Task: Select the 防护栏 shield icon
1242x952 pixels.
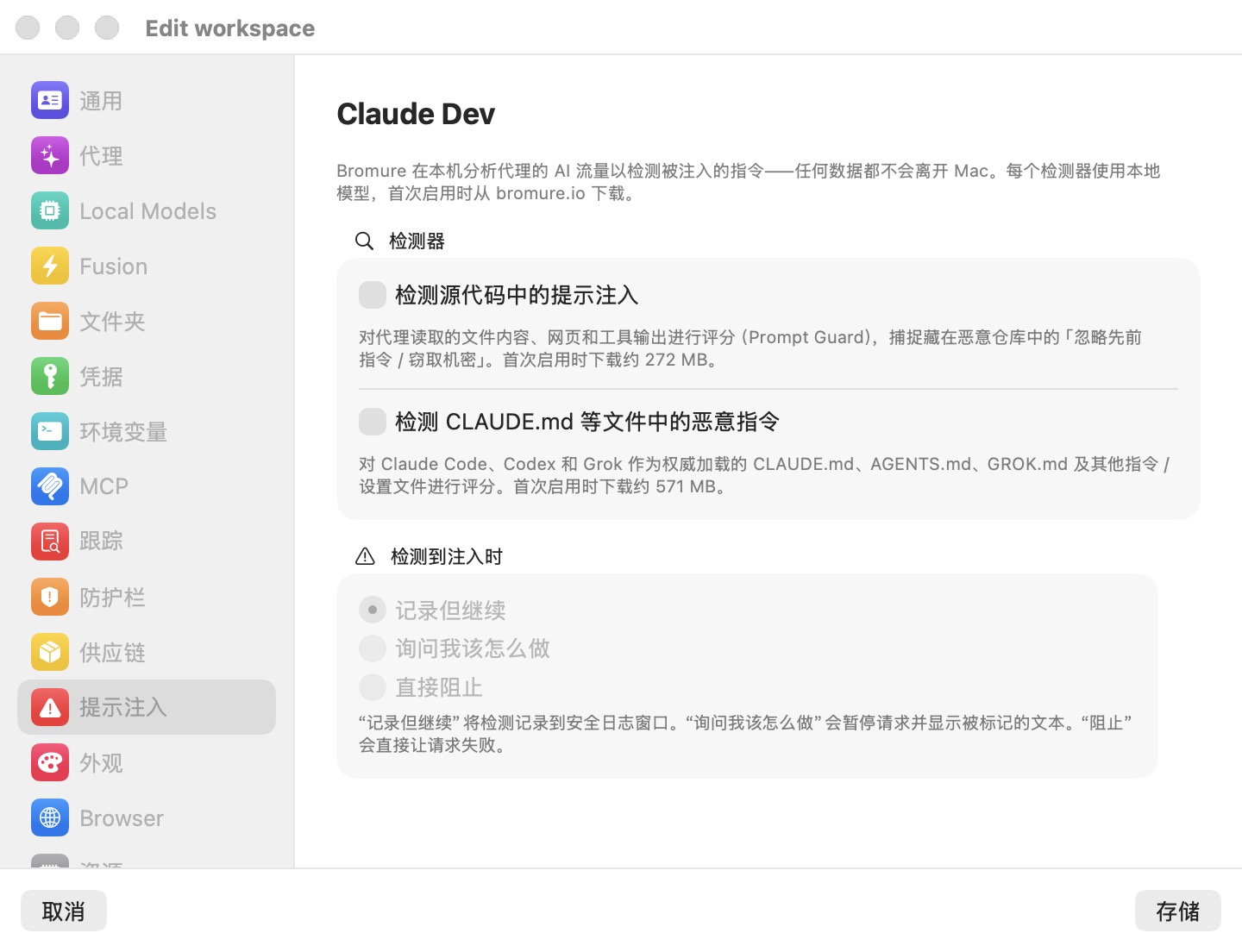Action: point(50,597)
